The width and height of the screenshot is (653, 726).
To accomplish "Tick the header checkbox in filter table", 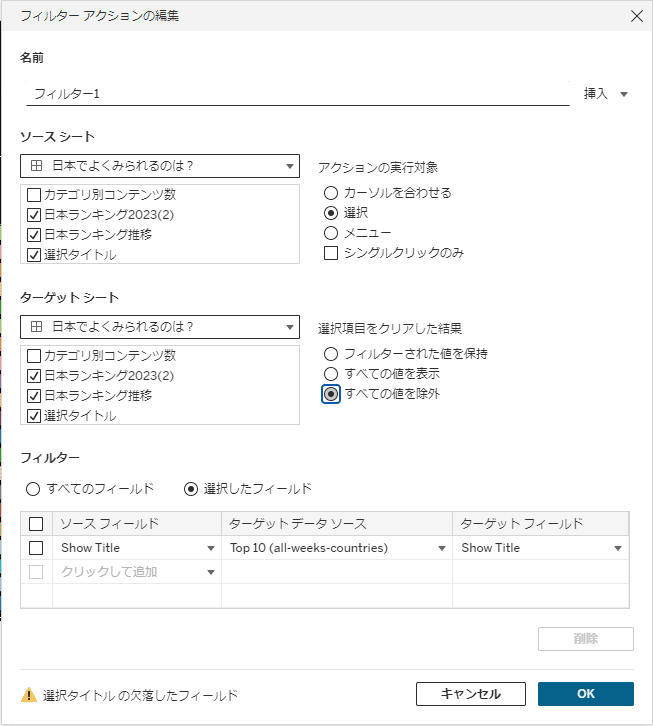I will coord(37,524).
